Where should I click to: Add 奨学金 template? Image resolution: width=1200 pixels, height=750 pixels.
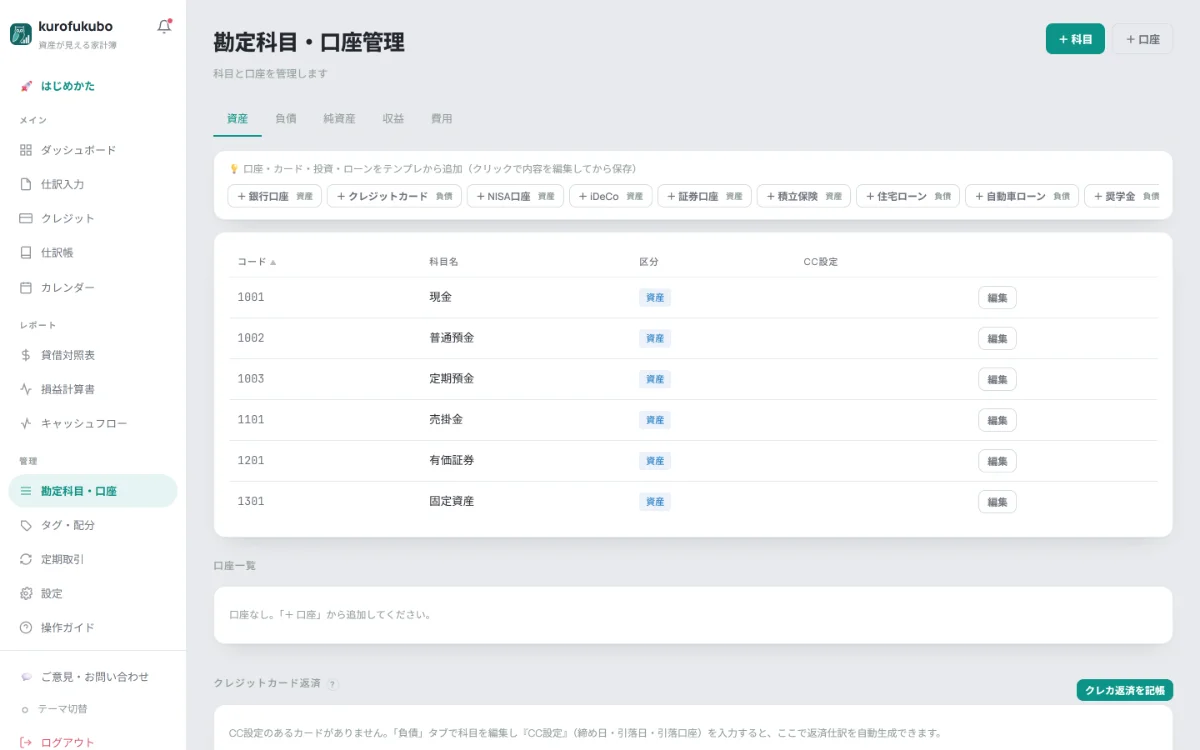point(1124,196)
